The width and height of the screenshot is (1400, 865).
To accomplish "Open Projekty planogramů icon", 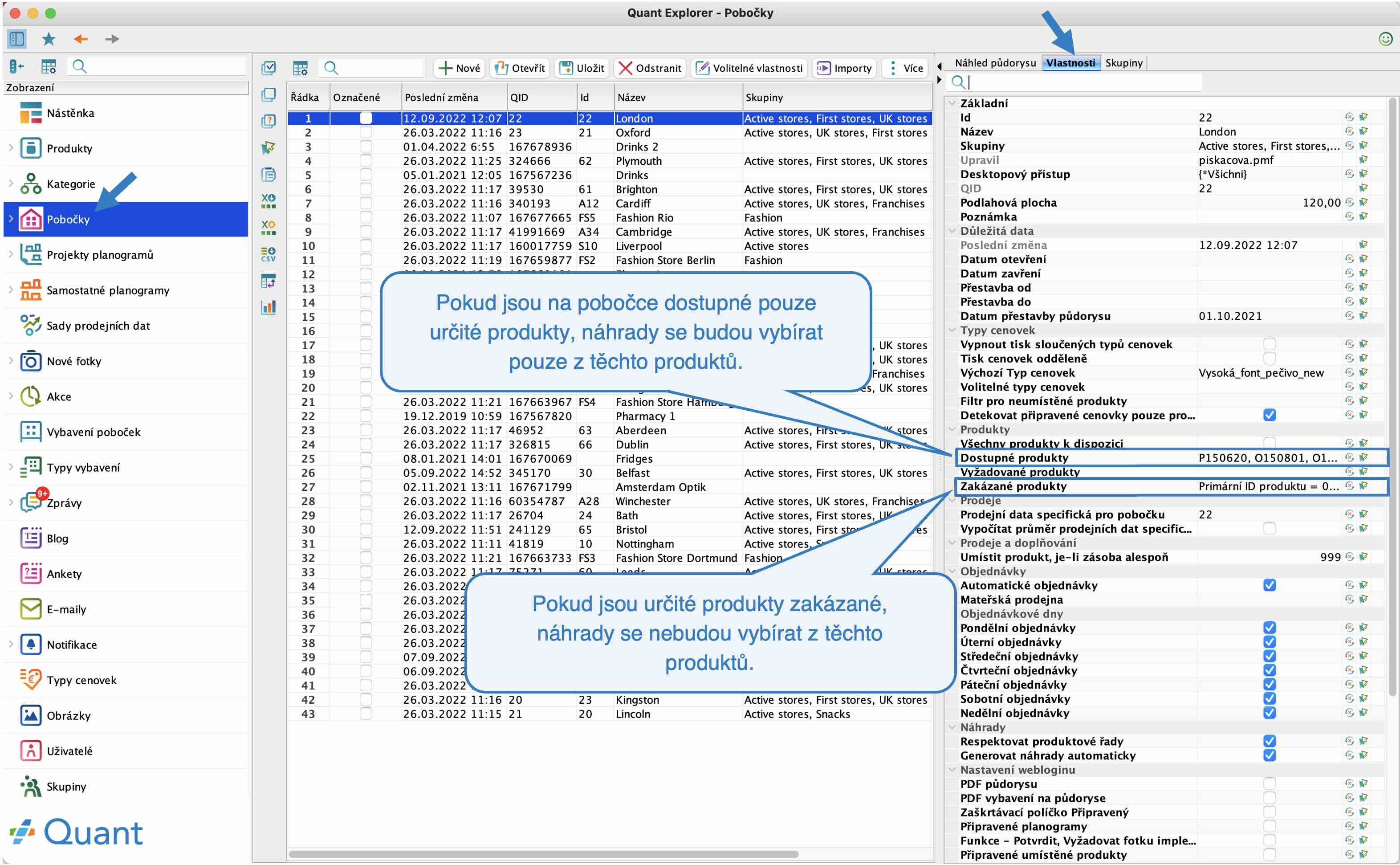I will tap(30, 255).
